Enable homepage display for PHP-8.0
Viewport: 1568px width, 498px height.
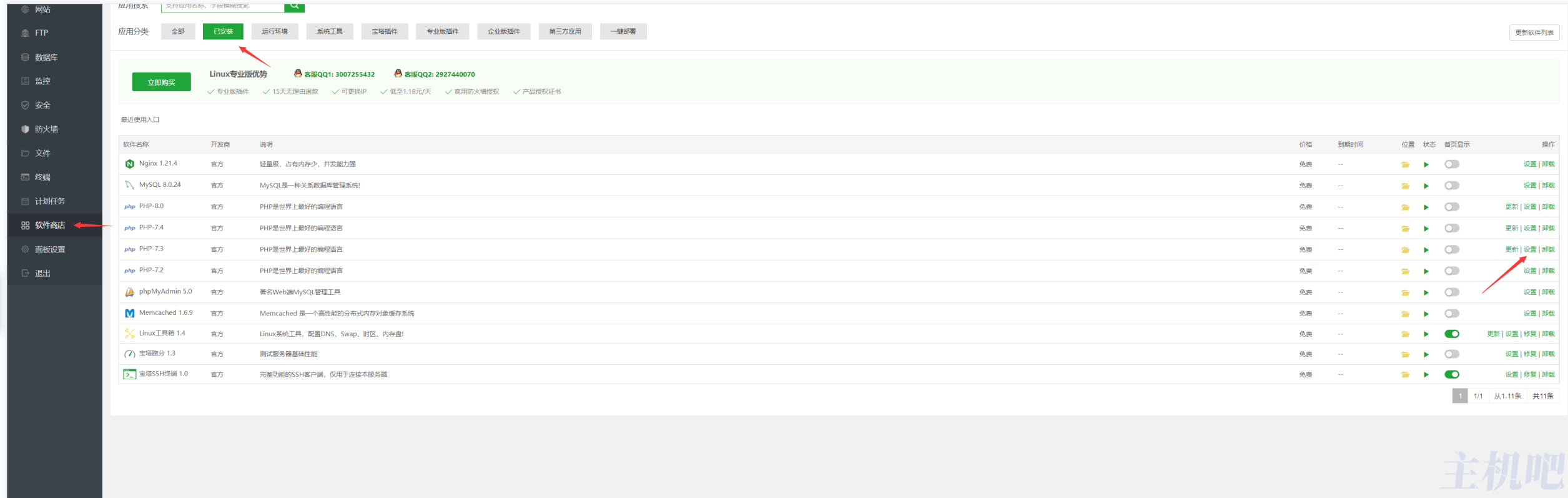pos(1452,207)
